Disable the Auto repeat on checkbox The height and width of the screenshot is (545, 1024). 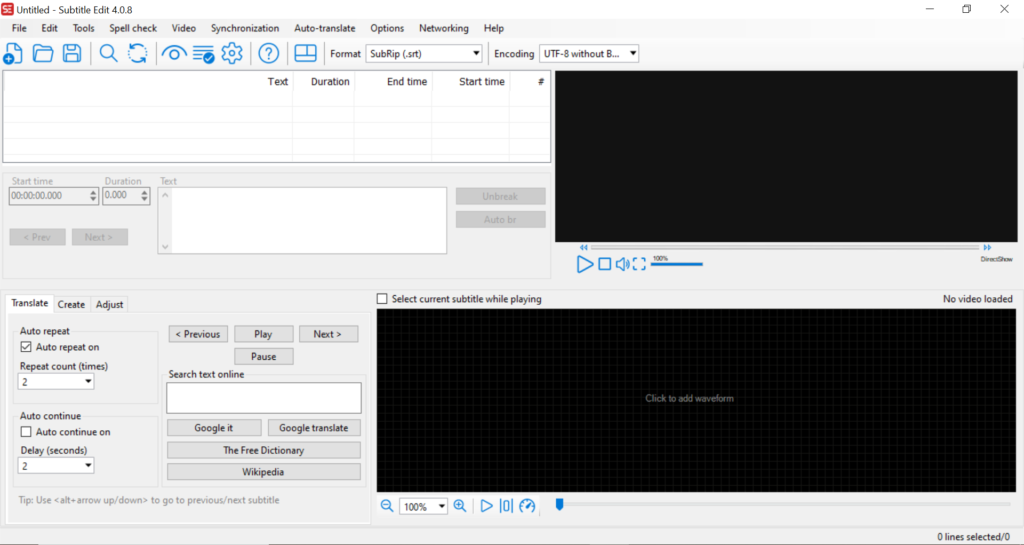[x=27, y=347]
